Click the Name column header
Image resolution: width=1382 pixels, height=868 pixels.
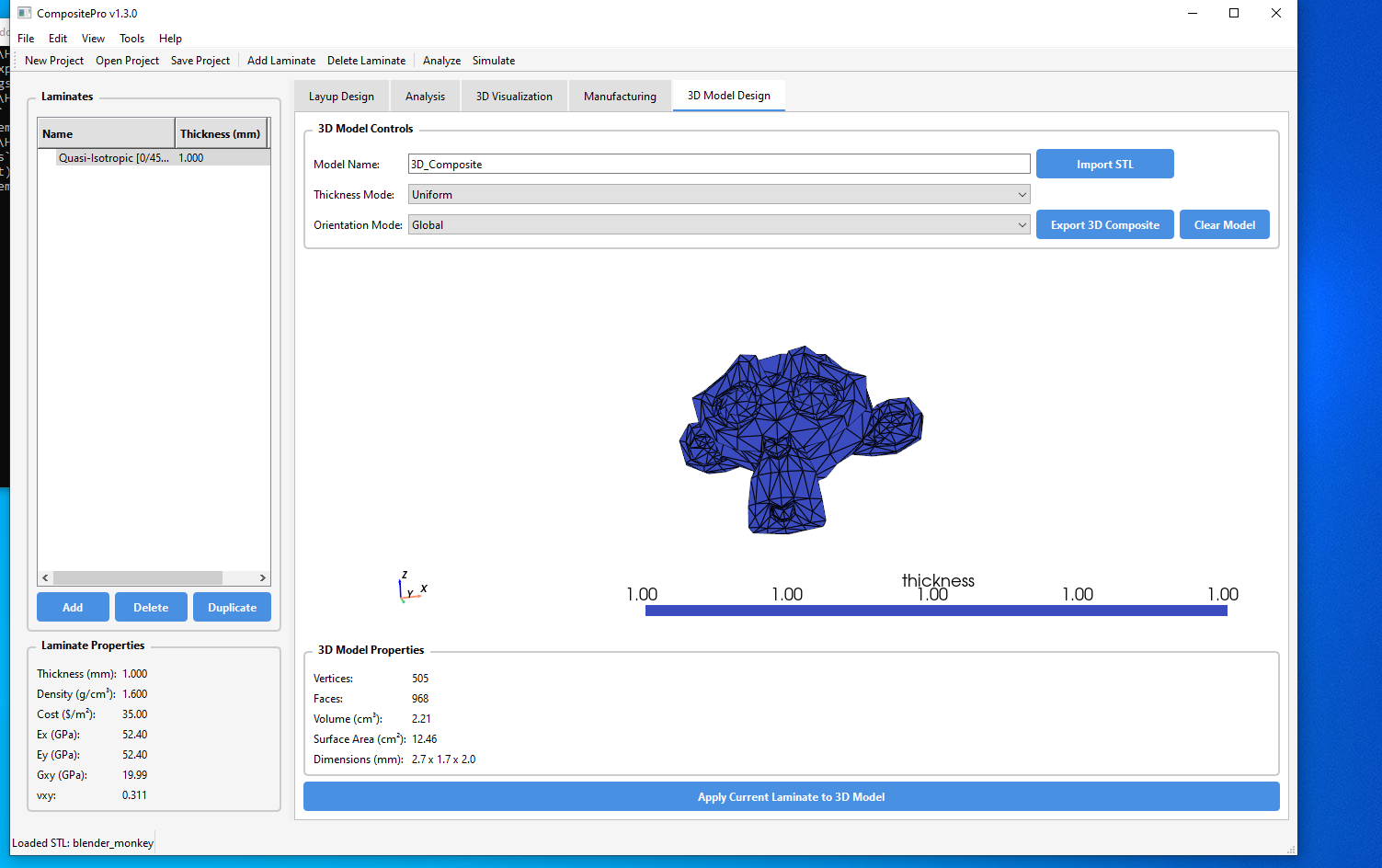[107, 133]
